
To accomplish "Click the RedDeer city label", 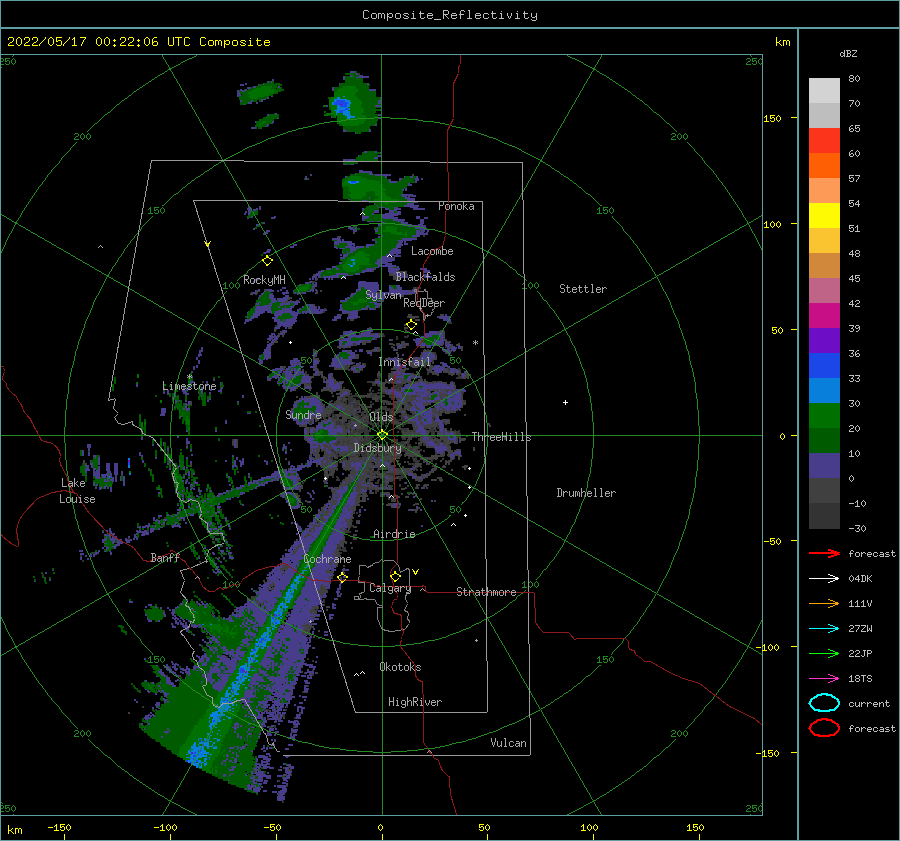I will (x=424, y=303).
